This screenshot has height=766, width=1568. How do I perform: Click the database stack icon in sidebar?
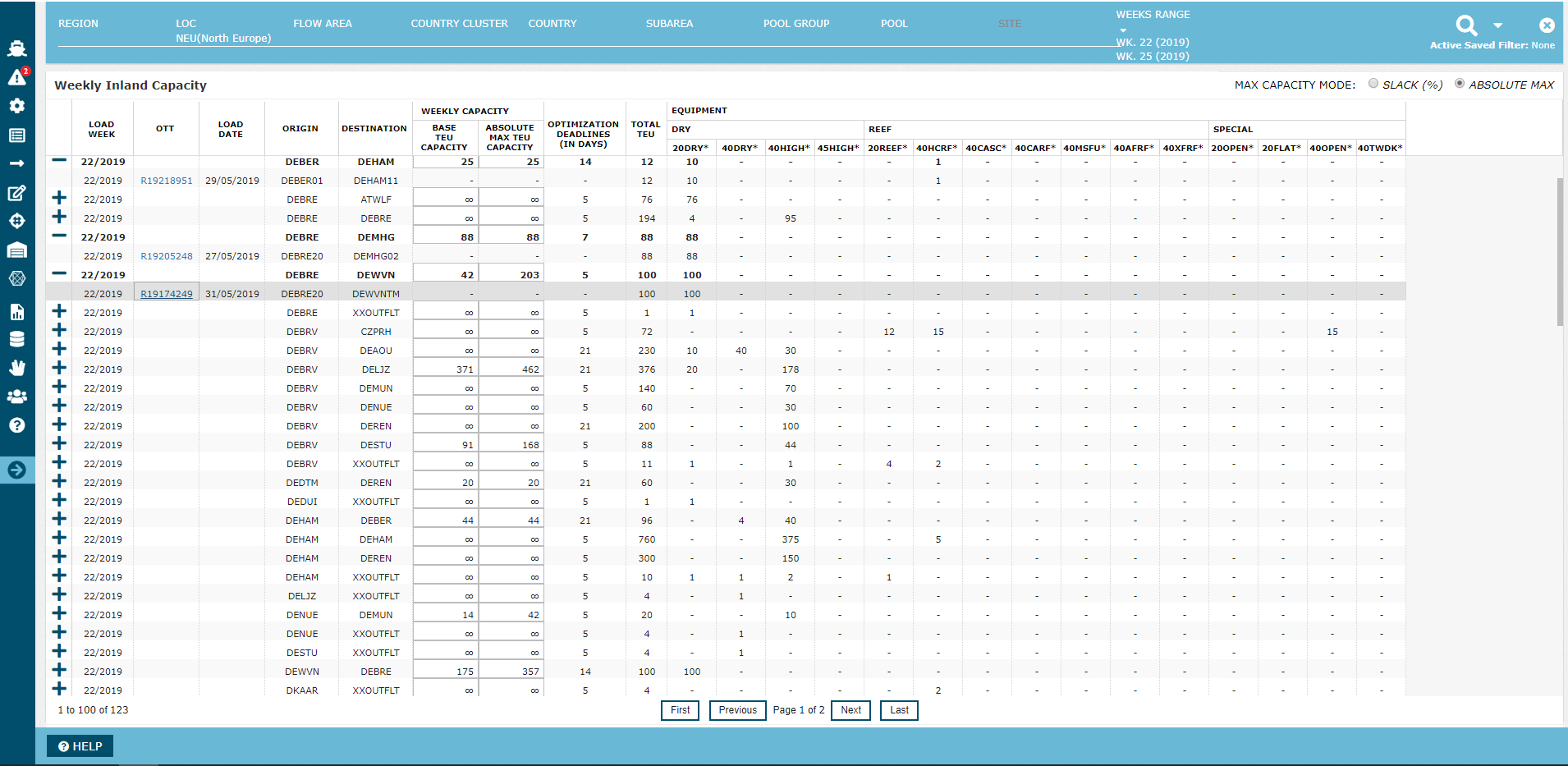(16, 339)
